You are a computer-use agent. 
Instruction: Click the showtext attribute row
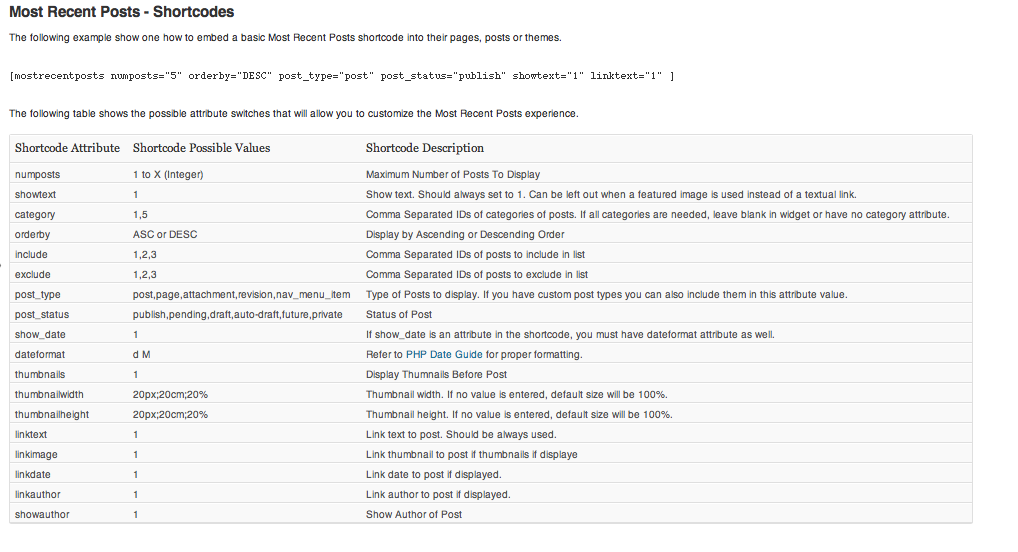[491, 194]
